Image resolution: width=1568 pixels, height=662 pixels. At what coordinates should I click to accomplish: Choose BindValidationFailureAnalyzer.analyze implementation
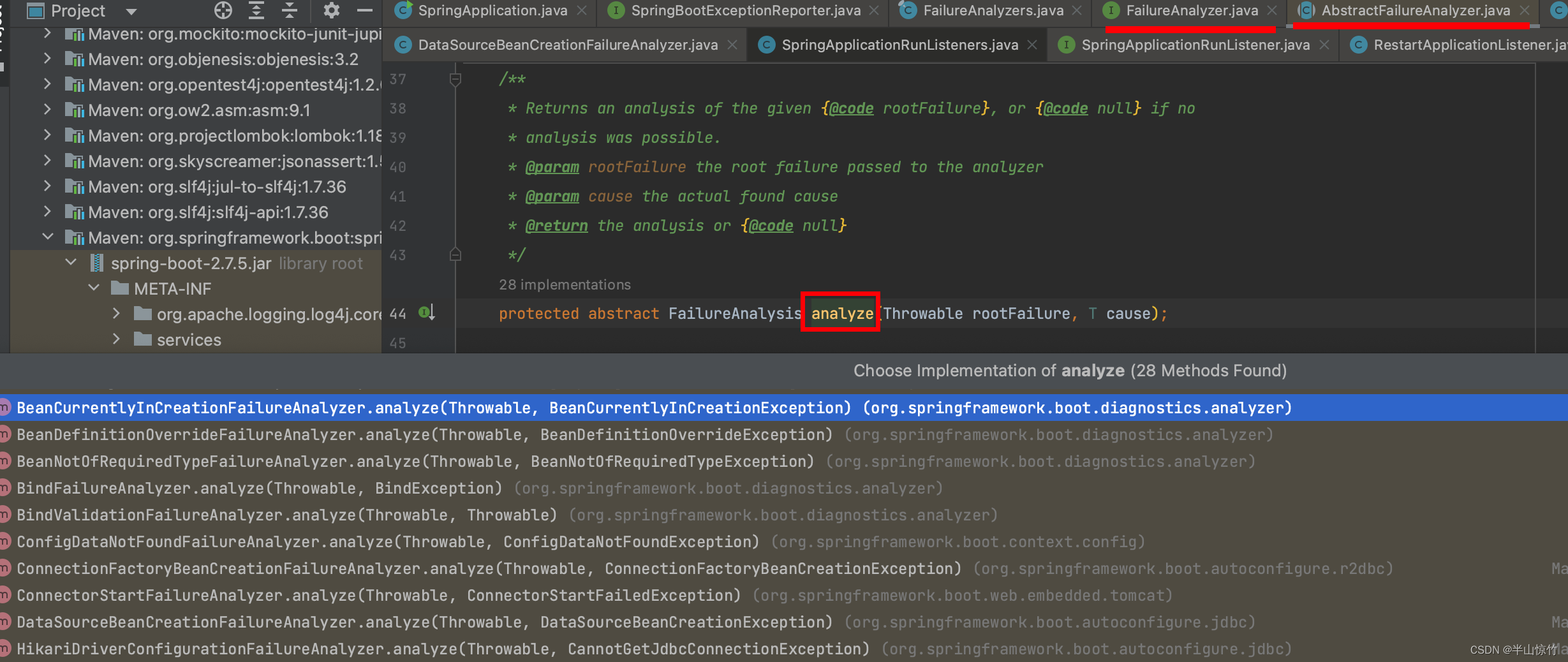(784, 515)
